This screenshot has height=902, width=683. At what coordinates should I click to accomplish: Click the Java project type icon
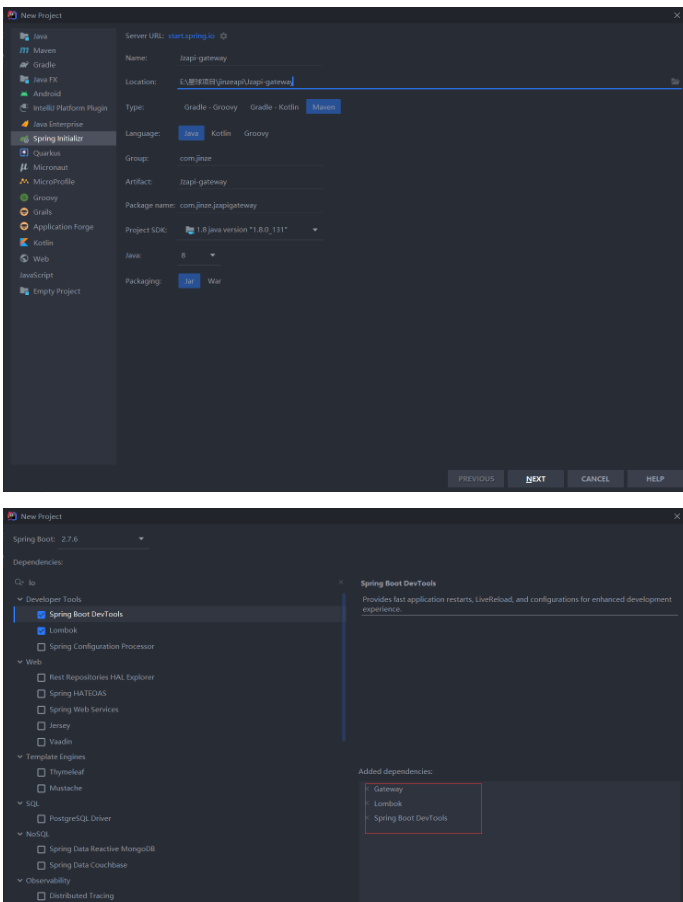click(x=24, y=36)
